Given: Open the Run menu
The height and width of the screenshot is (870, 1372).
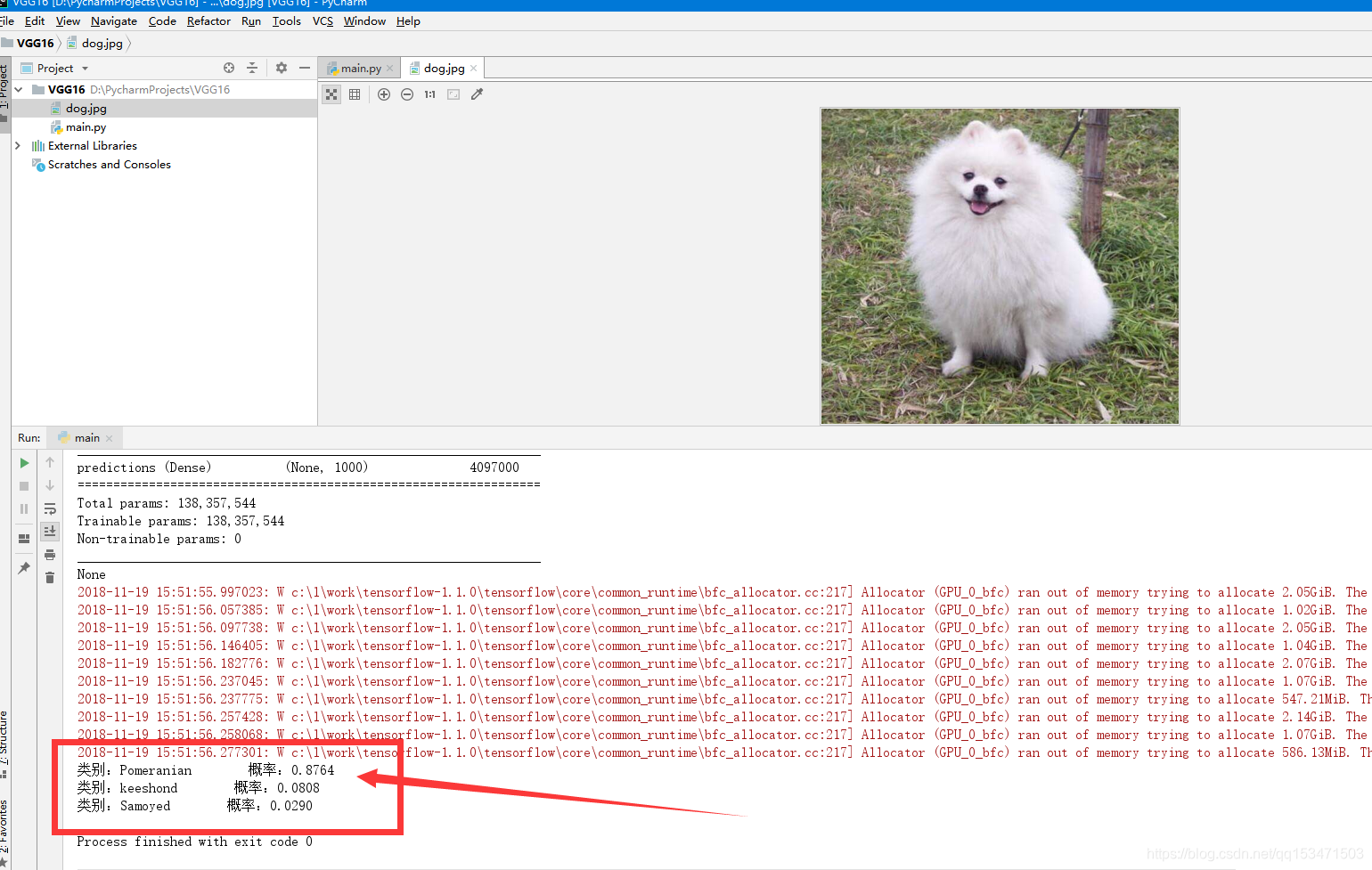Looking at the screenshot, I should pos(251,21).
